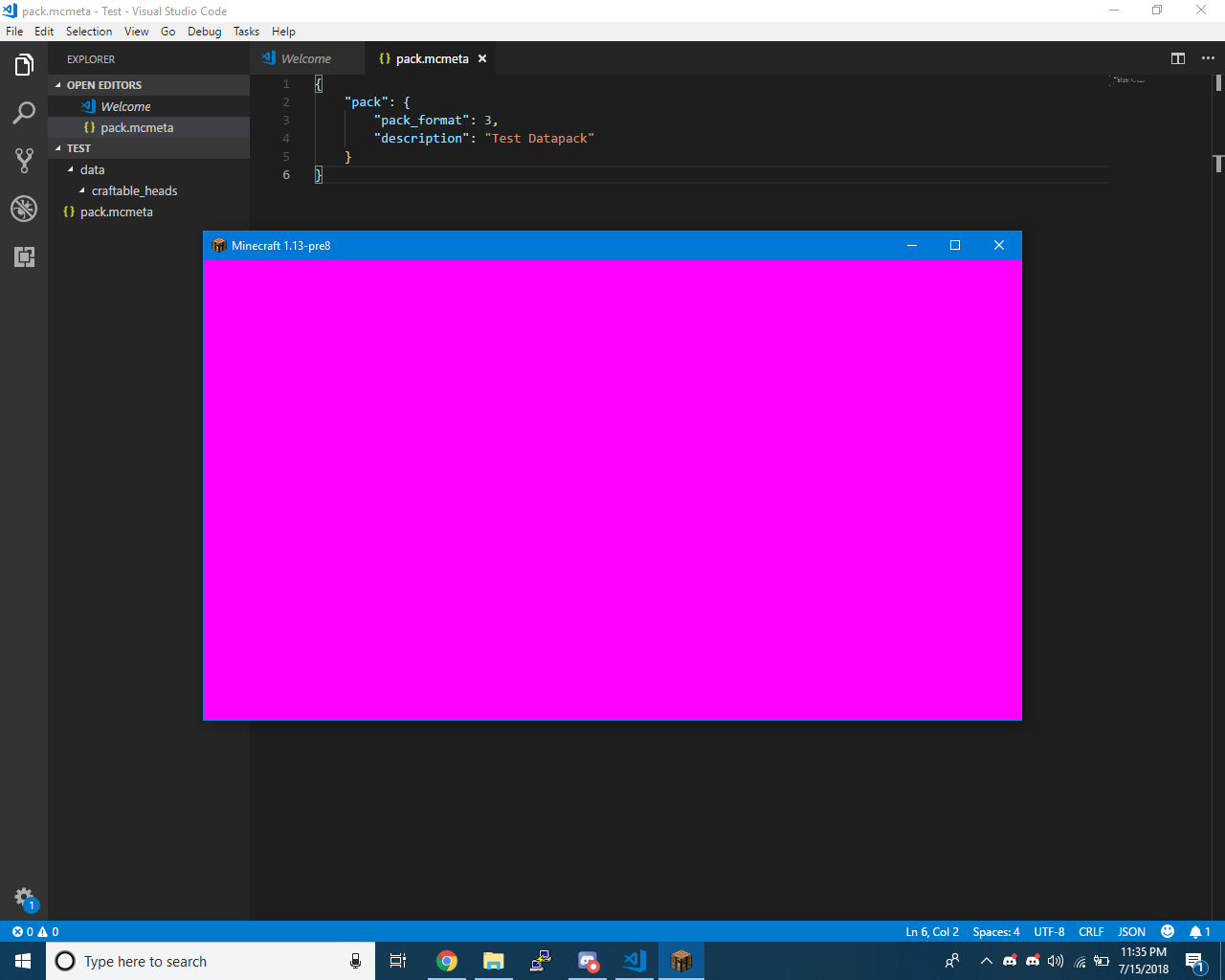Viewport: 1225px width, 980px height.
Task: Click the CRLF line ending button
Action: click(x=1091, y=931)
